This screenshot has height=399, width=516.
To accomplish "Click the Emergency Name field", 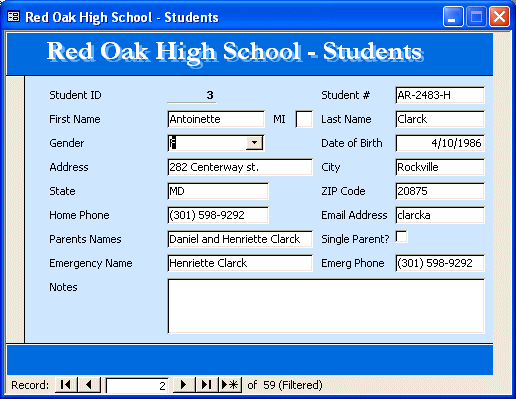I will point(240,263).
